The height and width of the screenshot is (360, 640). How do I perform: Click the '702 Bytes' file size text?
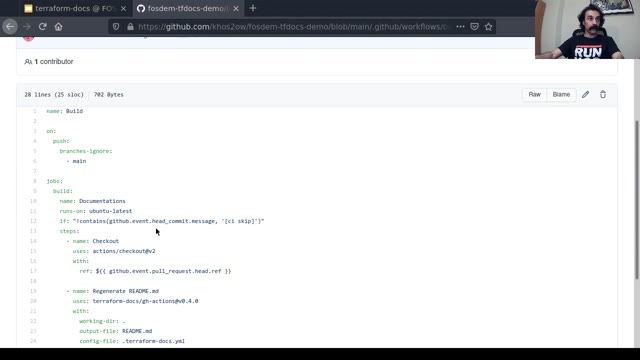(109, 94)
